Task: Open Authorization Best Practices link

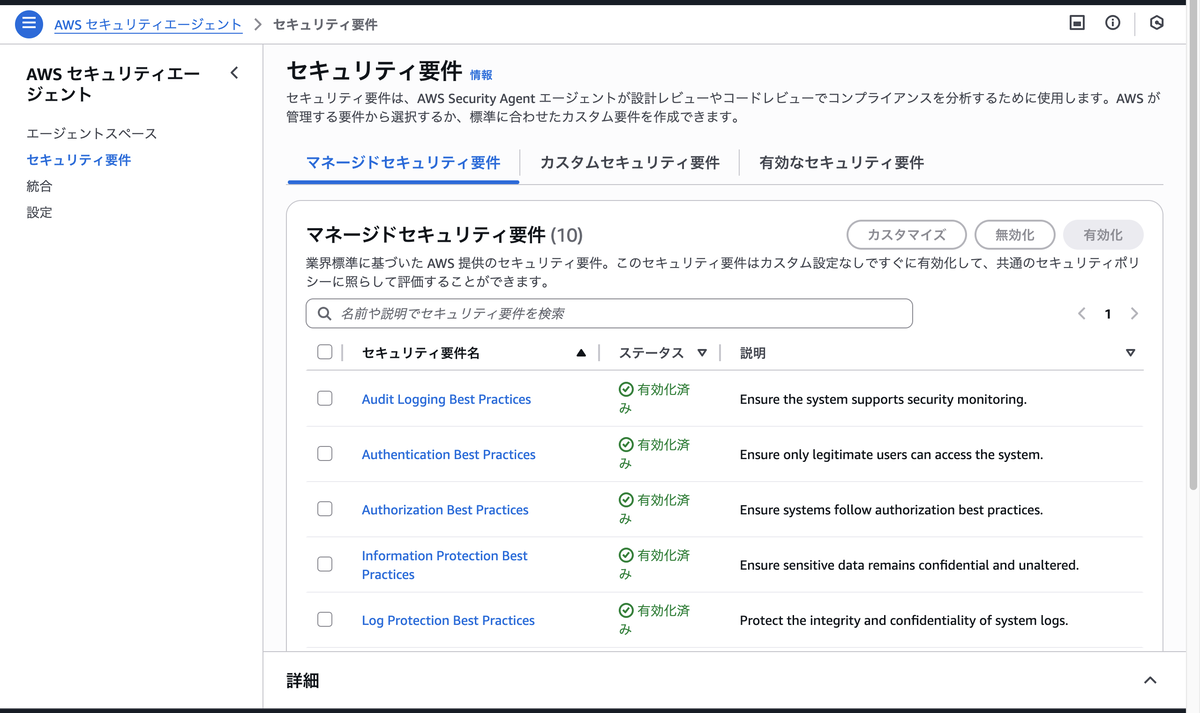Action: pos(445,510)
